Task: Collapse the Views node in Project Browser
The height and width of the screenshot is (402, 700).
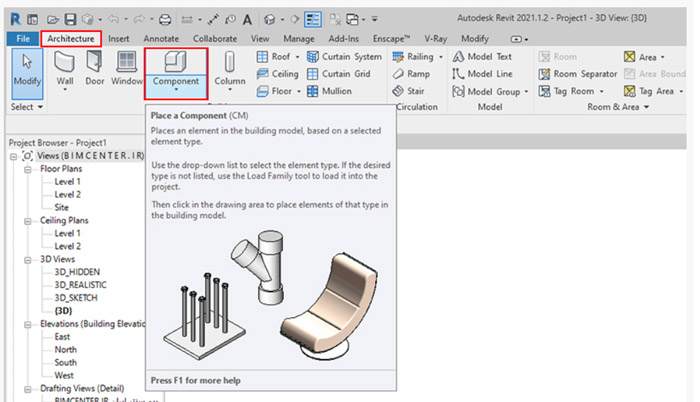Action: (13, 157)
